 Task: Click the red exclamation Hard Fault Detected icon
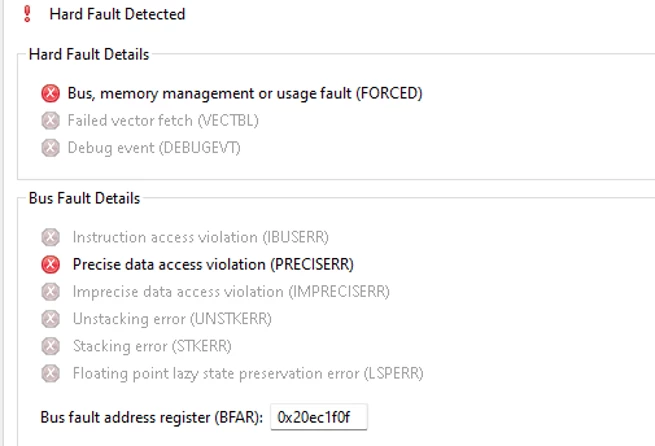[27, 14]
